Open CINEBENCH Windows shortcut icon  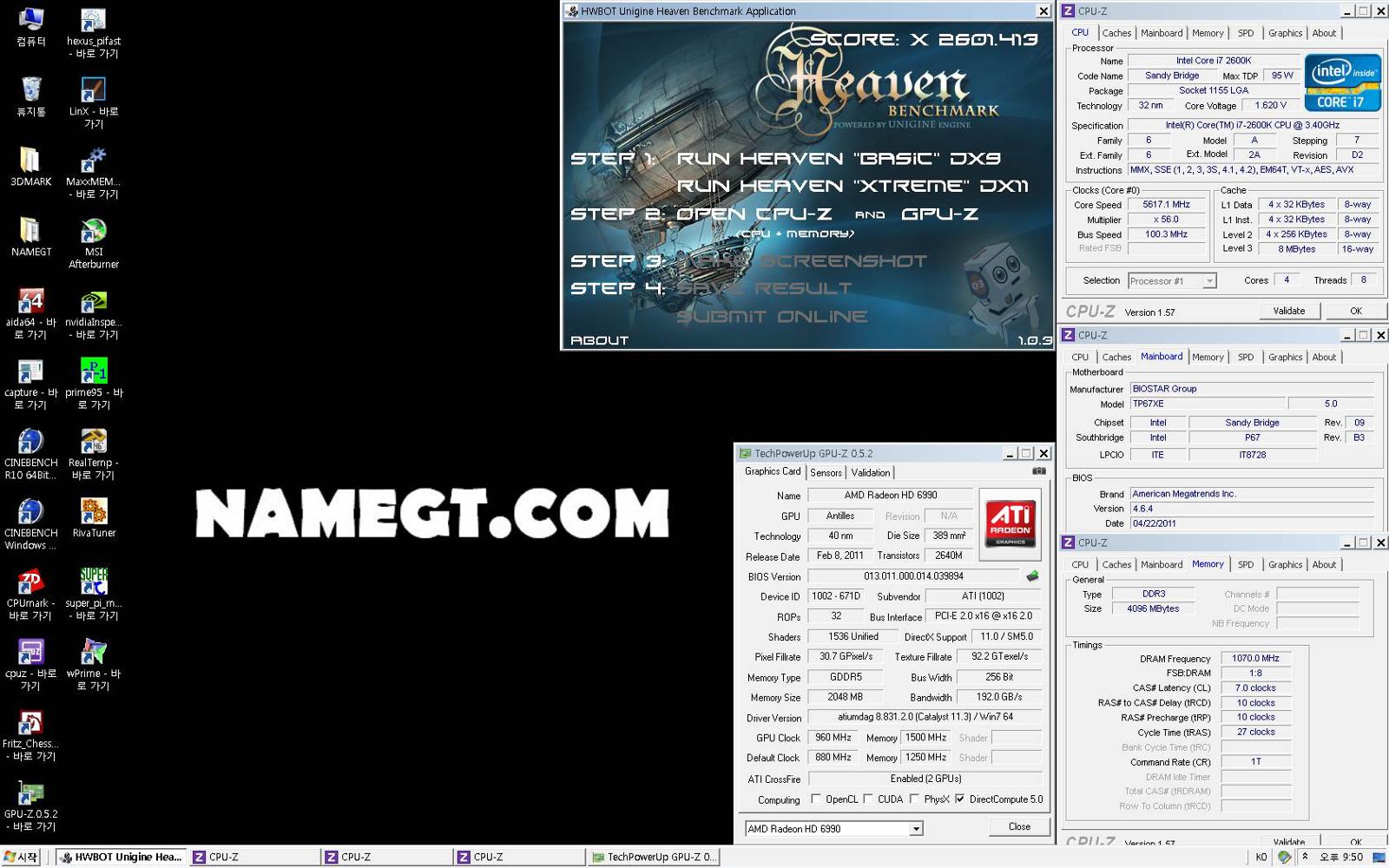[30, 525]
